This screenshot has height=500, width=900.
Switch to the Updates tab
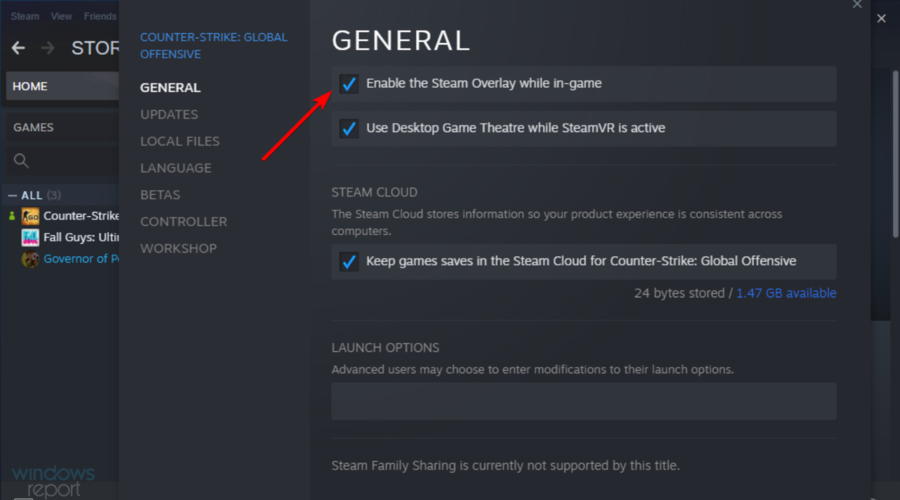169,115
